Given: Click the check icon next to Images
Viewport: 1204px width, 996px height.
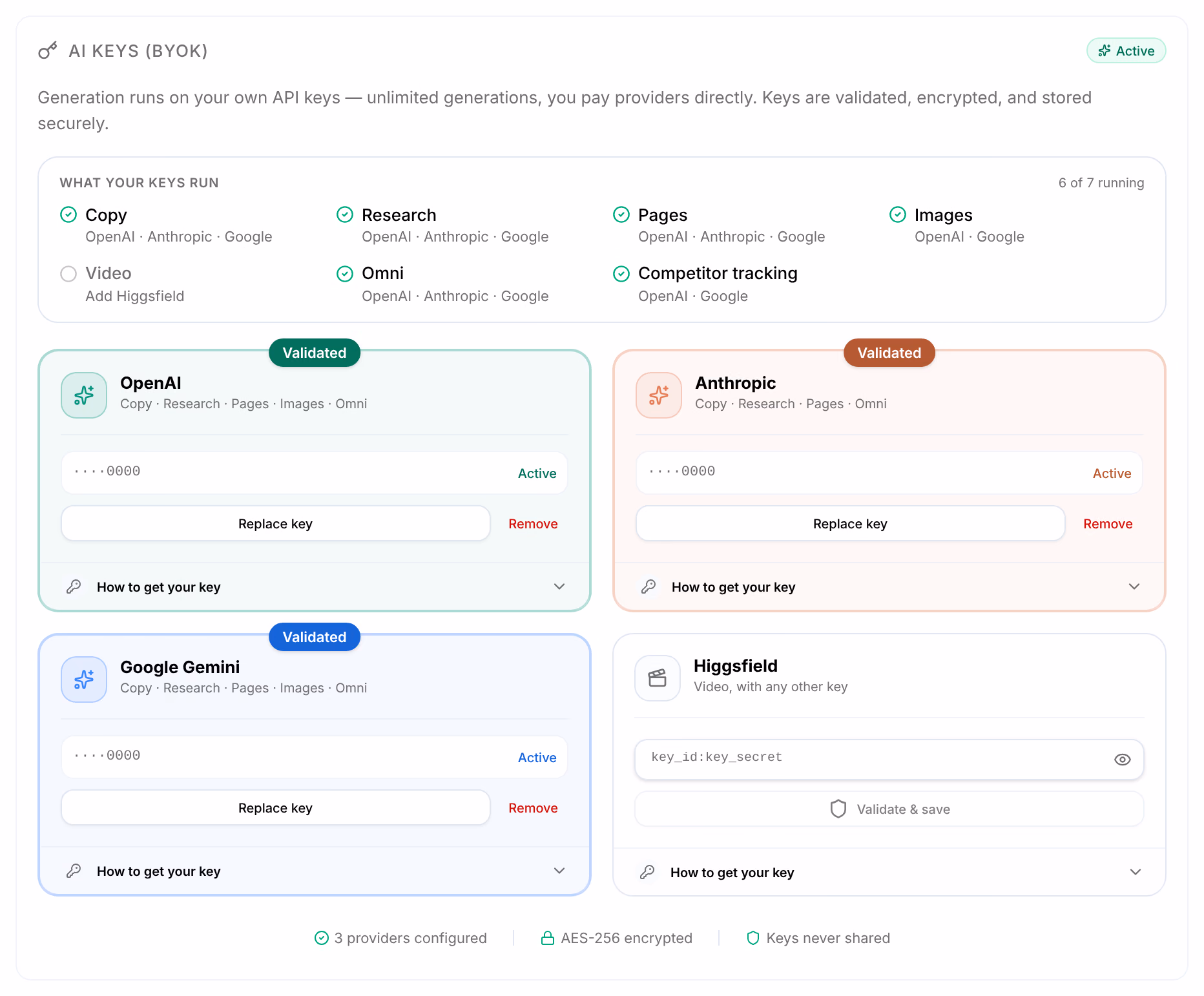Looking at the screenshot, I should (898, 214).
